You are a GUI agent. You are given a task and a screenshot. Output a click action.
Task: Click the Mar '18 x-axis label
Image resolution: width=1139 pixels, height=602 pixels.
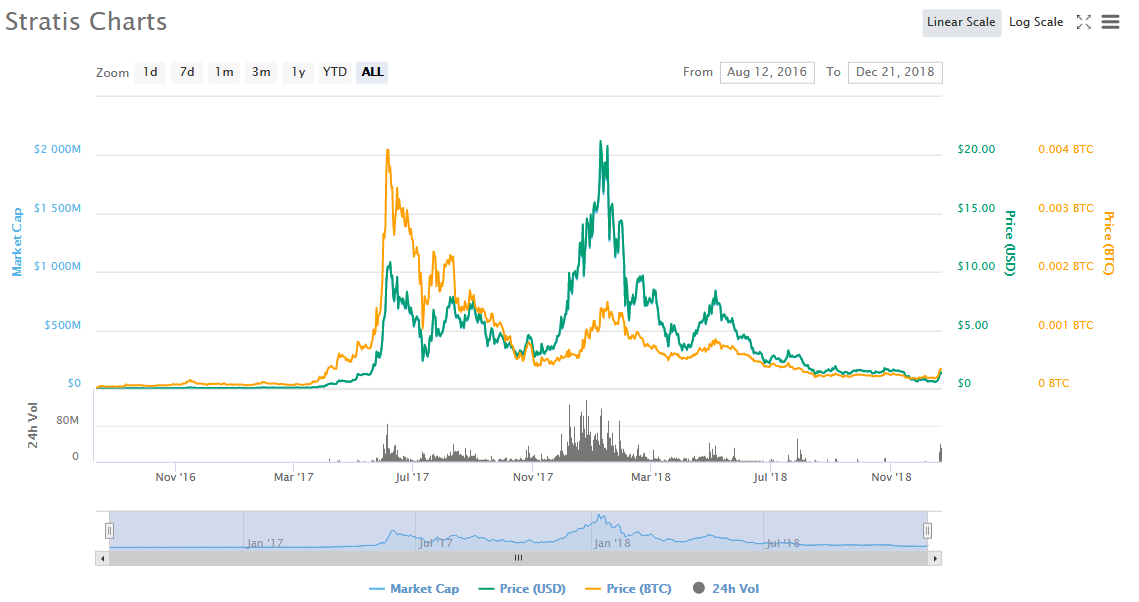(x=651, y=477)
